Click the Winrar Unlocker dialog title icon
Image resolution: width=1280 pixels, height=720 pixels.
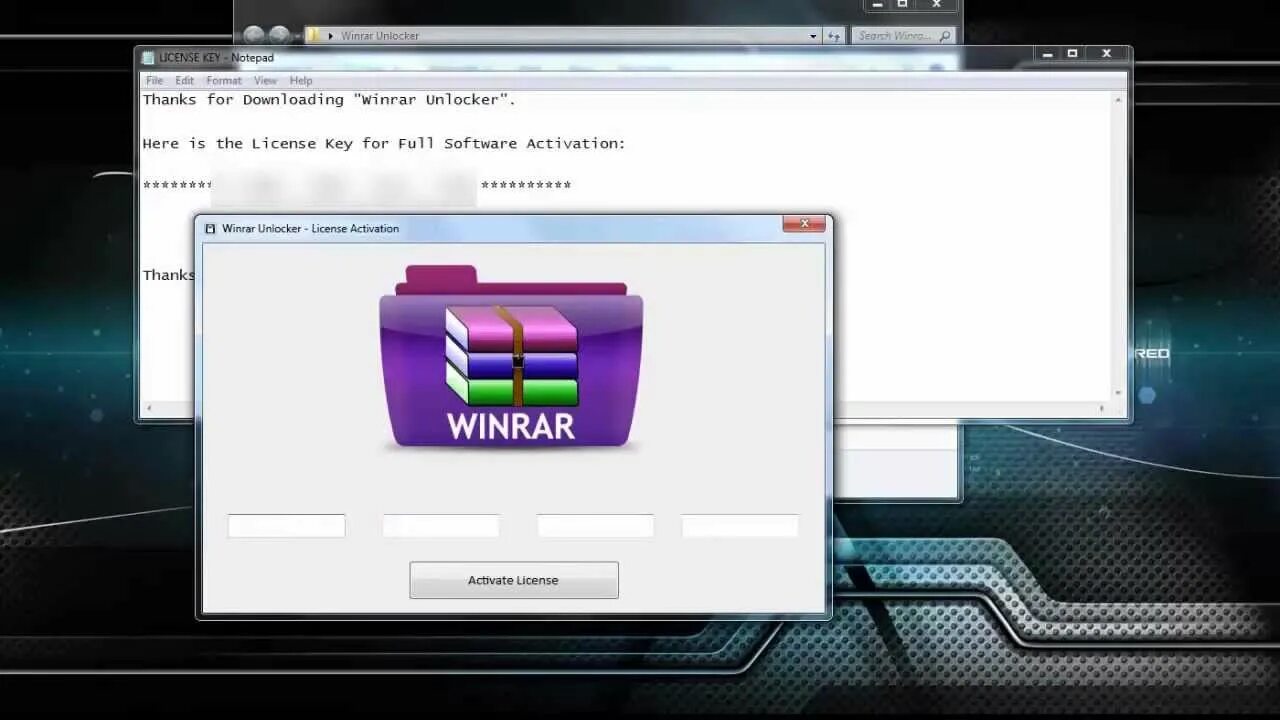pyautogui.click(x=210, y=228)
